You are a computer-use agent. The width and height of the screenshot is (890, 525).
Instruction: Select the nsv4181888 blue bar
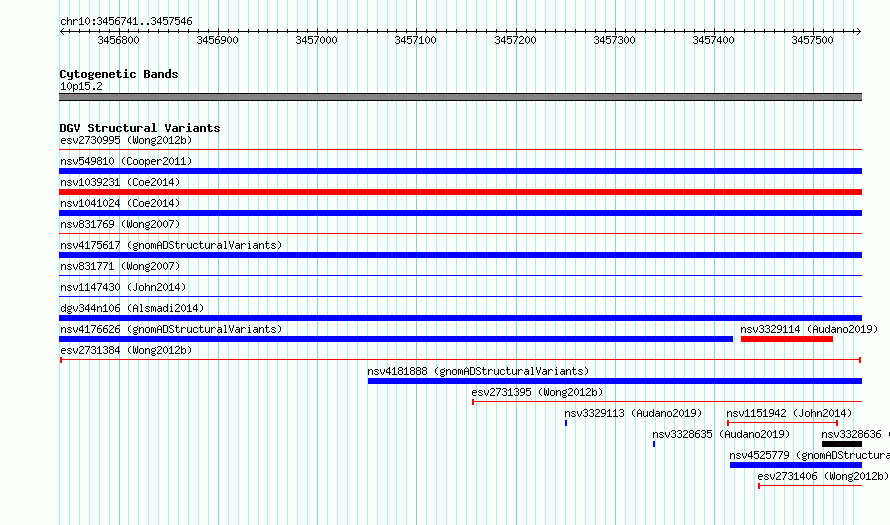point(615,381)
